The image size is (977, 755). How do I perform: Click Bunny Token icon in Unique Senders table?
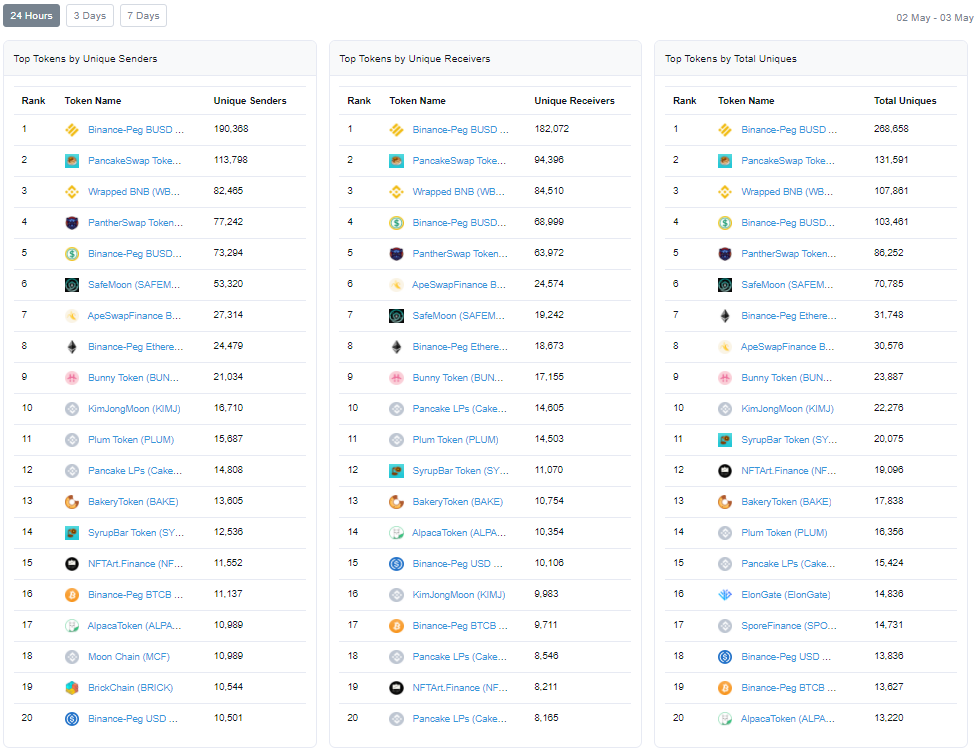tap(72, 378)
